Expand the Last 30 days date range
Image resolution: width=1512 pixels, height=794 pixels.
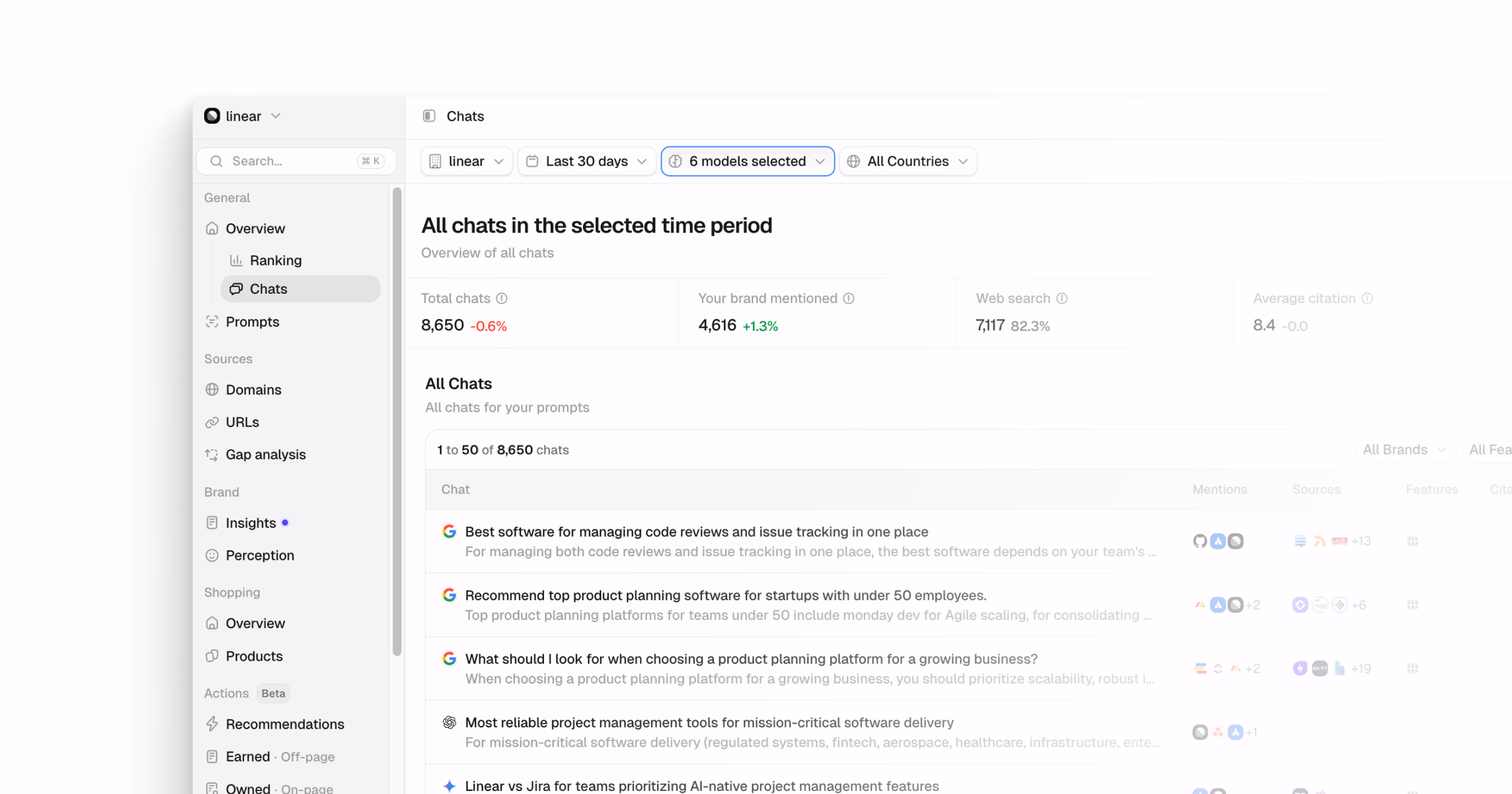[x=587, y=162]
